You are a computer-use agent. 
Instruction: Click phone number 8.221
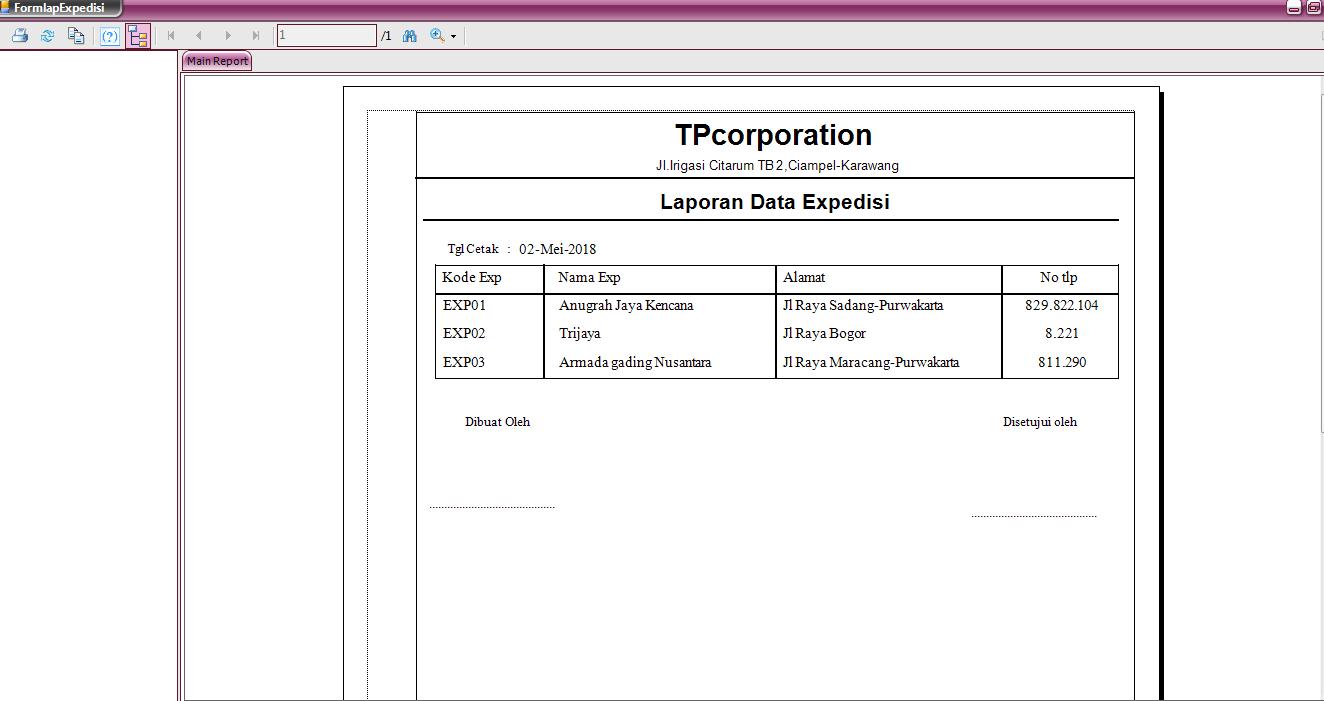click(x=1062, y=334)
